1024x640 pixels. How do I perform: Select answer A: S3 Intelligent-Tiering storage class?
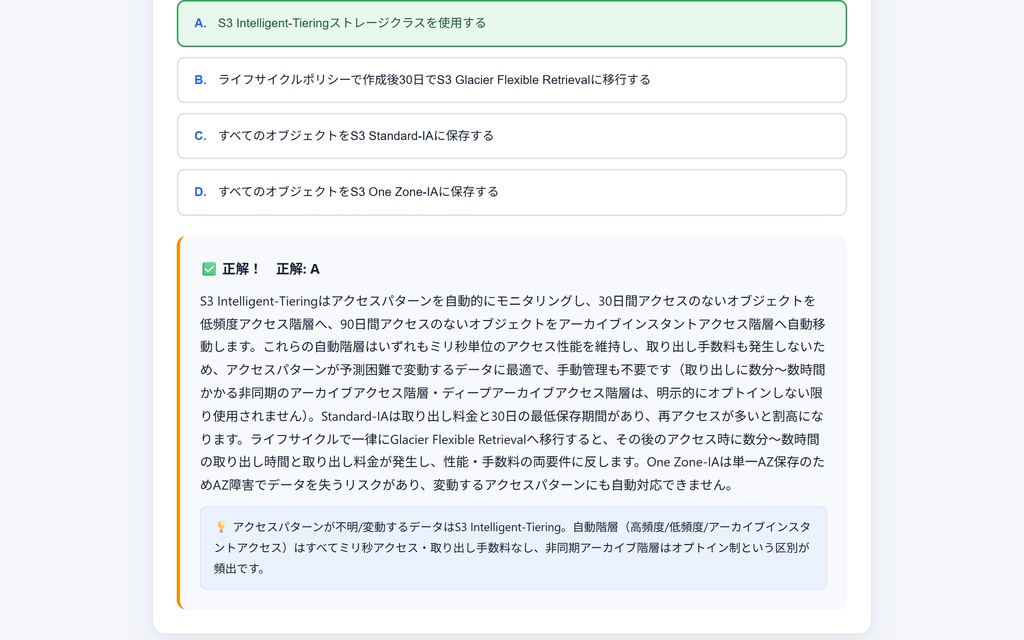511,24
